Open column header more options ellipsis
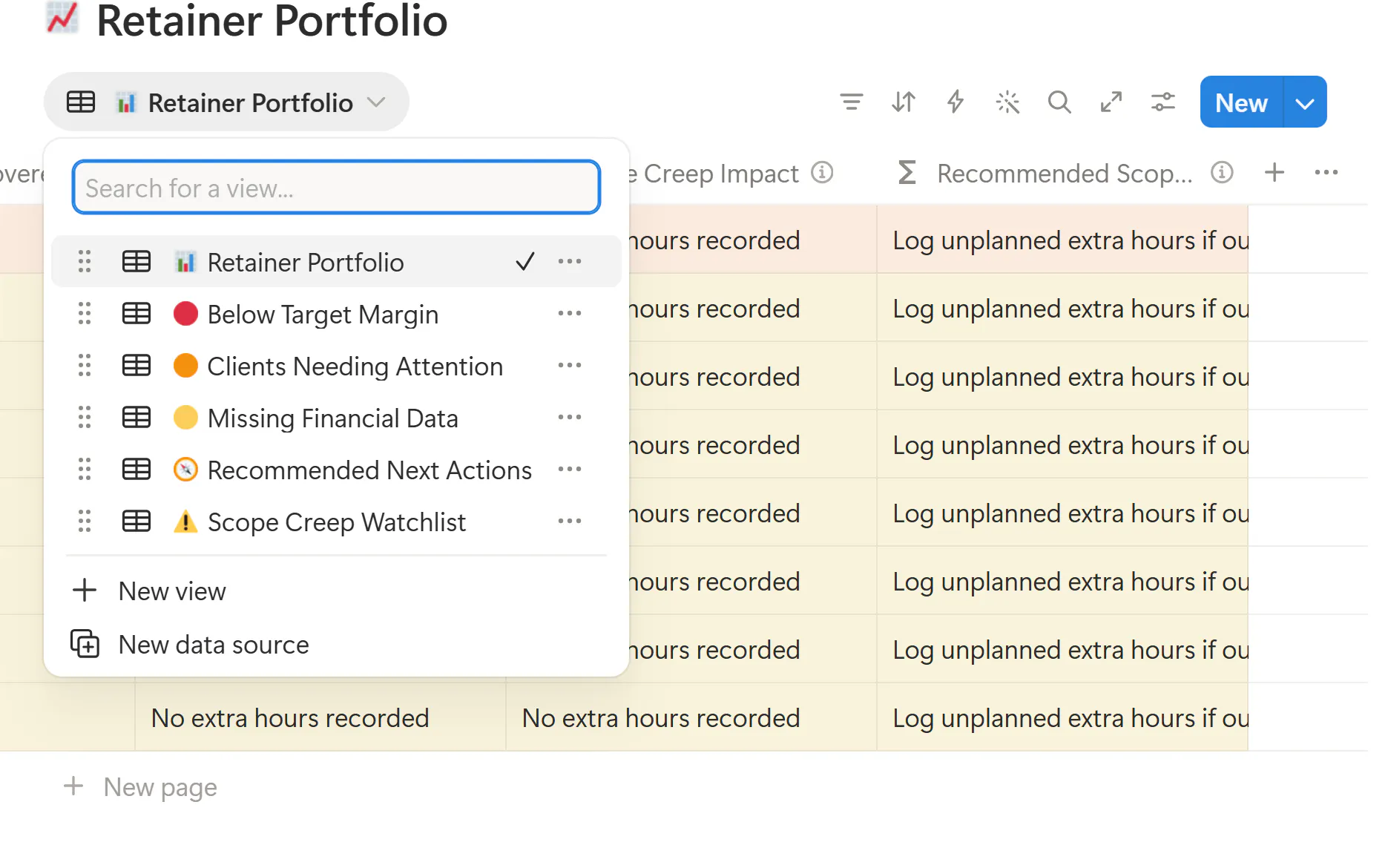Image resolution: width=1391 pixels, height=868 pixels. [1326, 173]
